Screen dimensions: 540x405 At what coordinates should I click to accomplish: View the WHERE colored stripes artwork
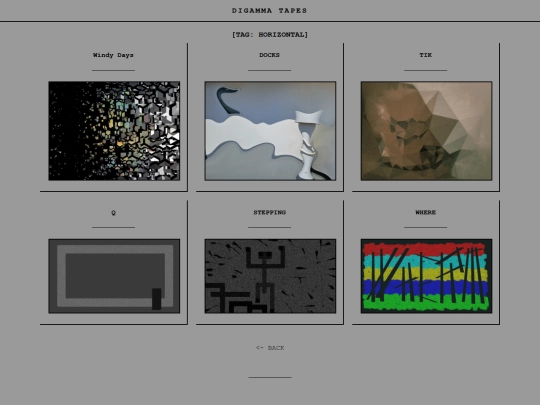pyautogui.click(x=426, y=276)
